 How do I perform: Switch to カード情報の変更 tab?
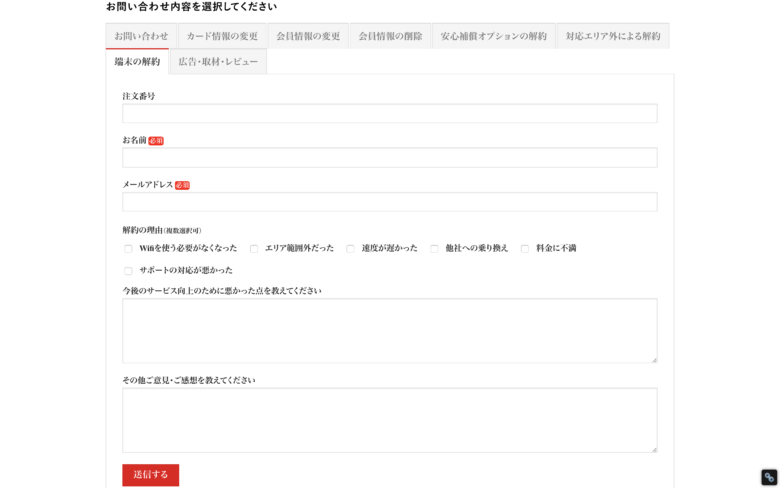tap(222, 36)
